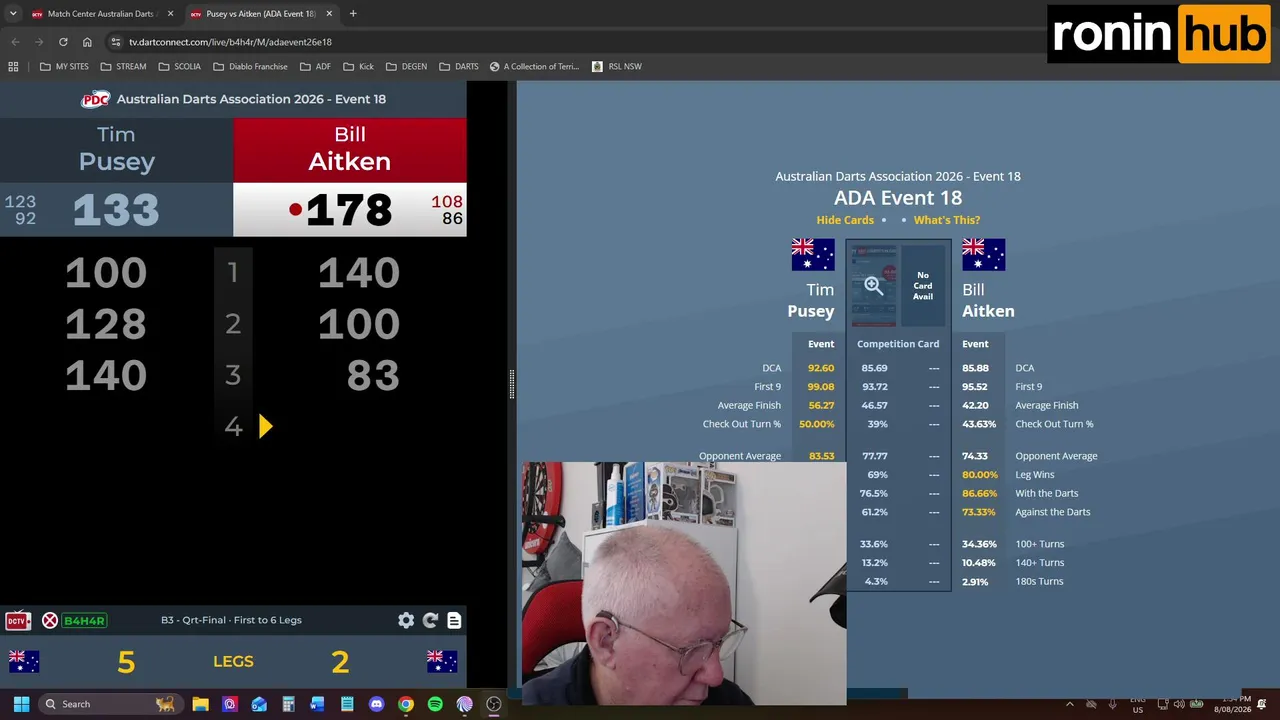Expand the tab search dropdown arrow
Viewport: 1280px width, 720px height.
pos(13,14)
